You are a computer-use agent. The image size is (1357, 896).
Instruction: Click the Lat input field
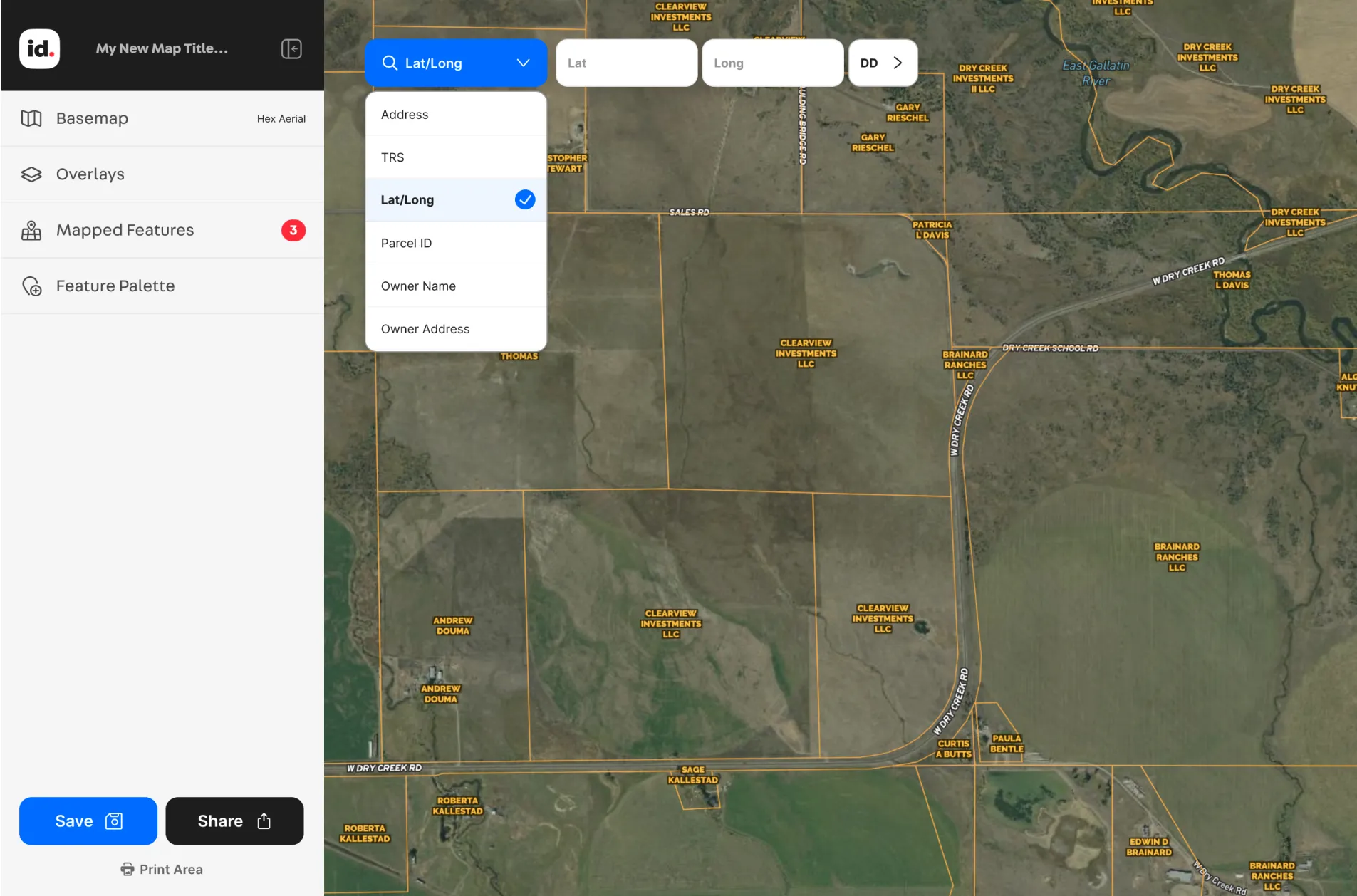tap(625, 63)
